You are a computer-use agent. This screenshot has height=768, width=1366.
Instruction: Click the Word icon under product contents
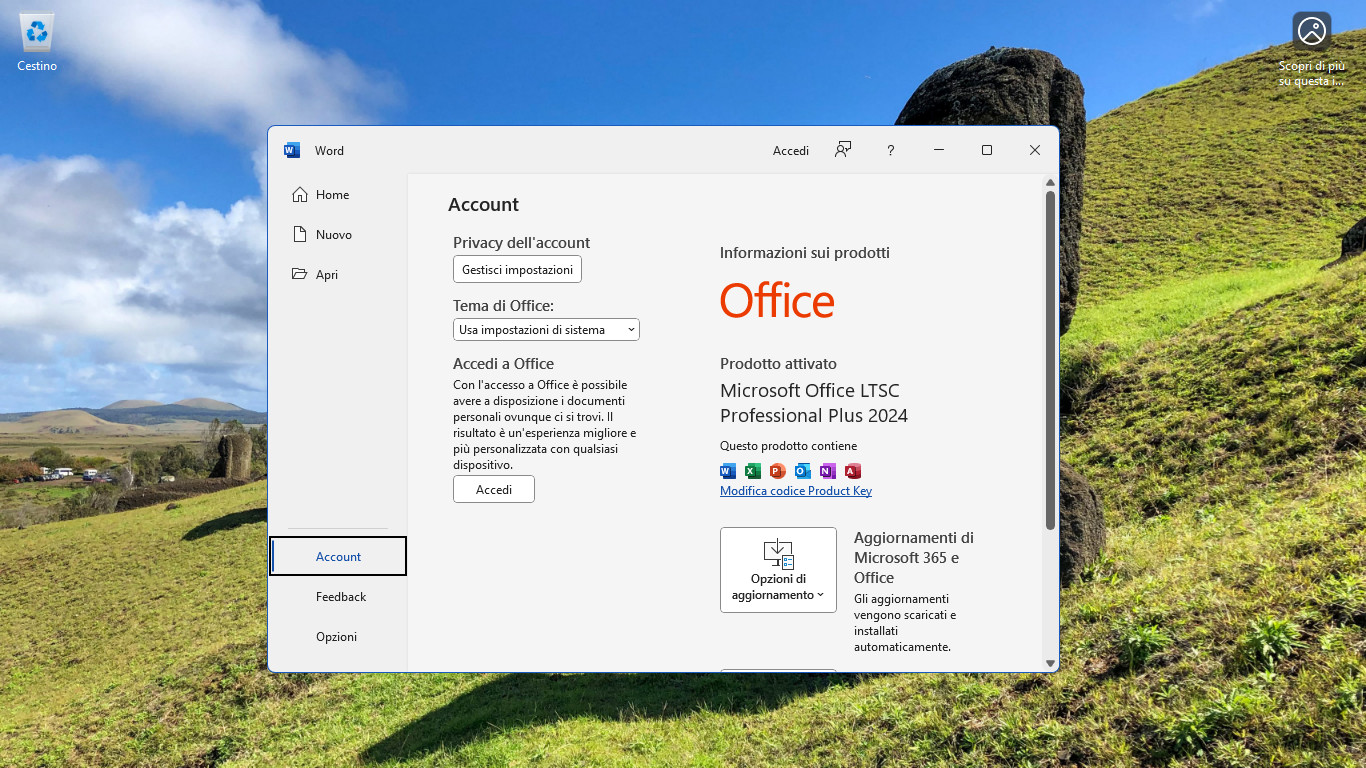pyautogui.click(x=728, y=471)
